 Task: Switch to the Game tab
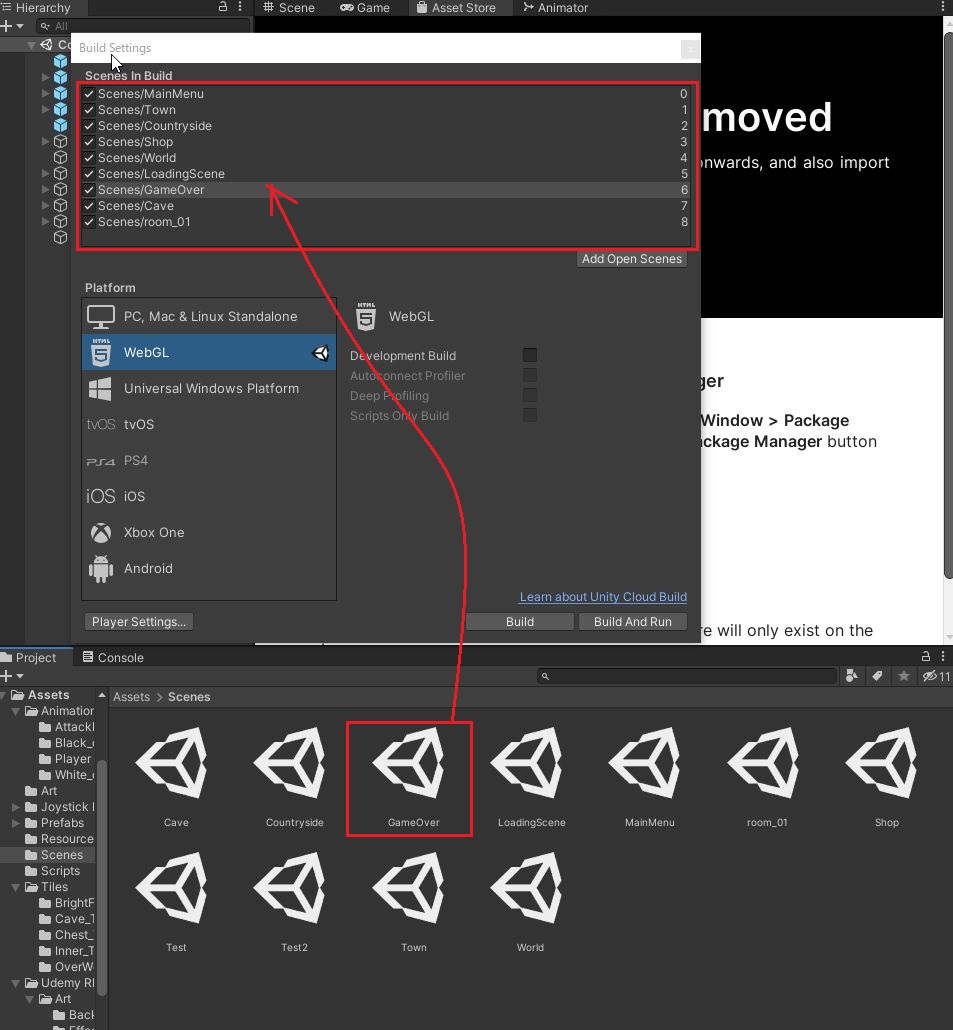coord(365,8)
